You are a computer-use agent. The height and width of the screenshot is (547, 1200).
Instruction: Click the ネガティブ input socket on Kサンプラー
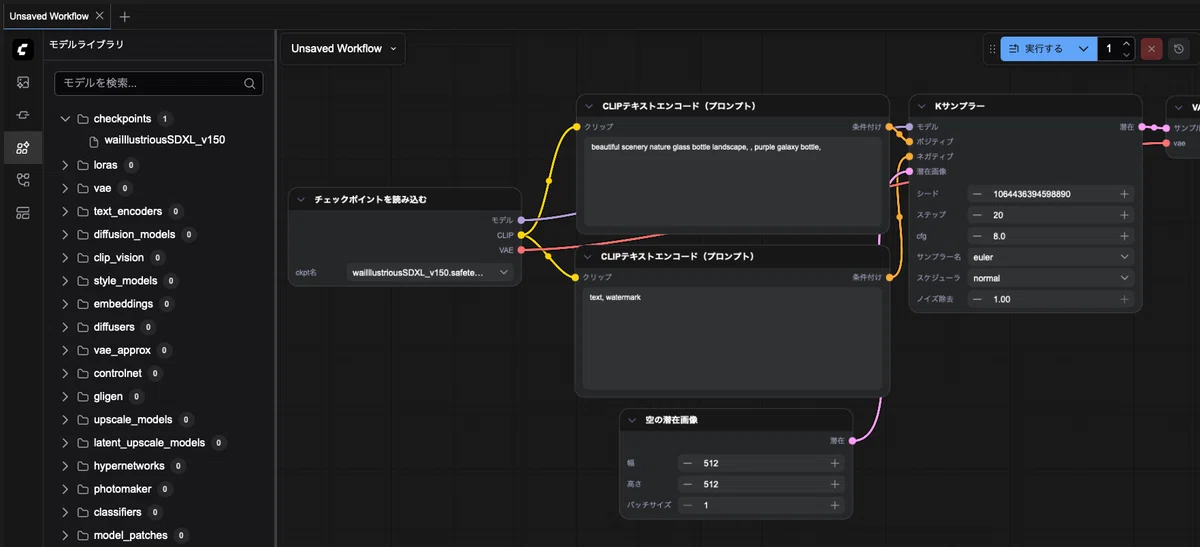coord(909,157)
